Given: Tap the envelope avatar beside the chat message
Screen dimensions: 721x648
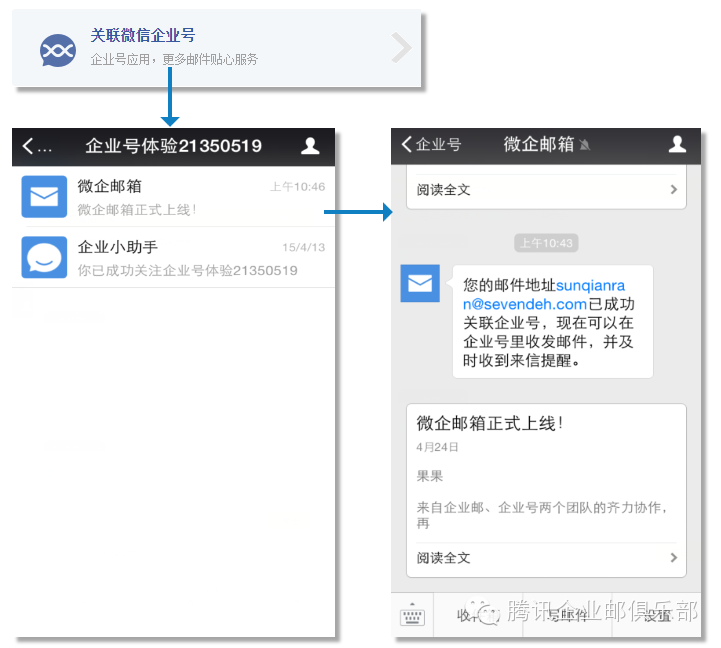Looking at the screenshot, I should point(420,283).
